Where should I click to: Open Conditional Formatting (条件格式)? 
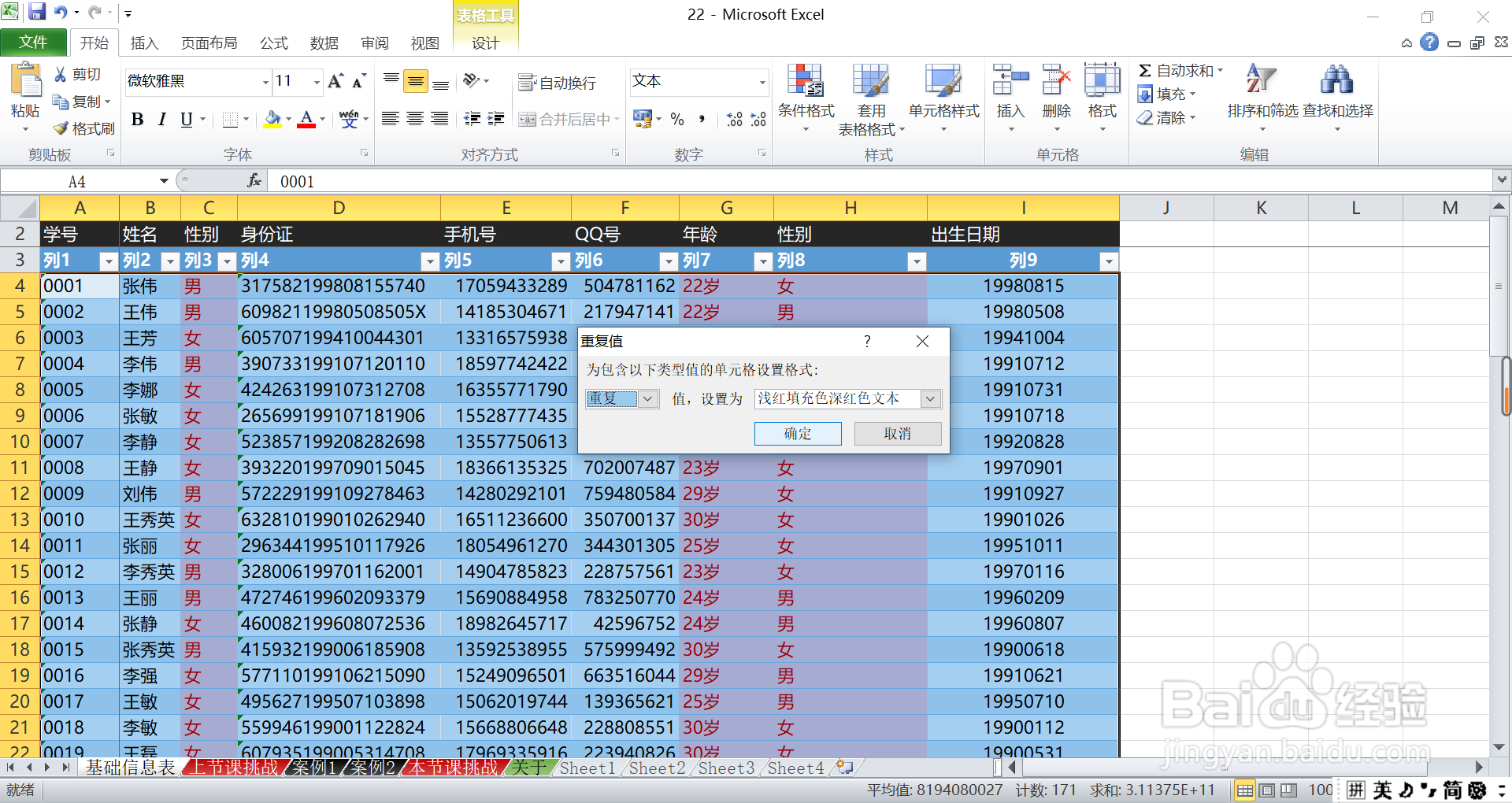[806, 98]
